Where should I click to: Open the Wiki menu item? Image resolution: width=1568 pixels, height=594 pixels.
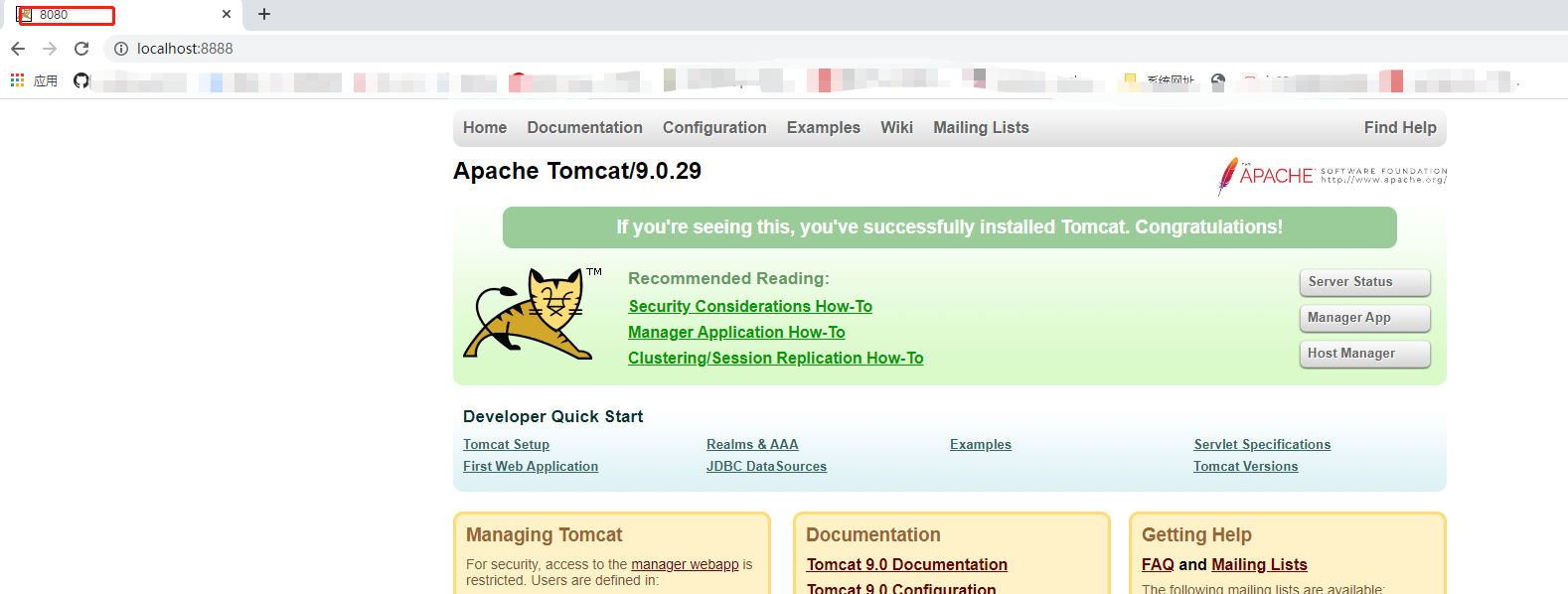896,127
